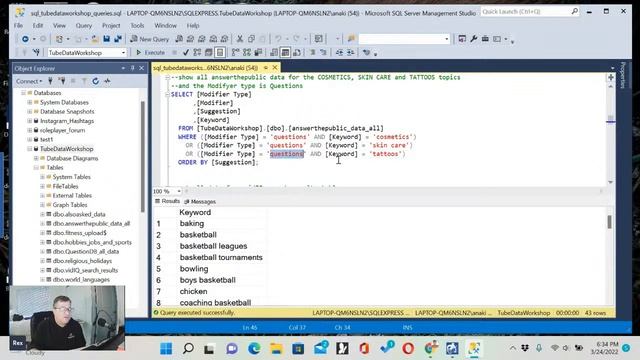640x360 pixels.
Task: Collapse the TubeDataWorkshop database node
Action: pyautogui.click(x=30, y=149)
